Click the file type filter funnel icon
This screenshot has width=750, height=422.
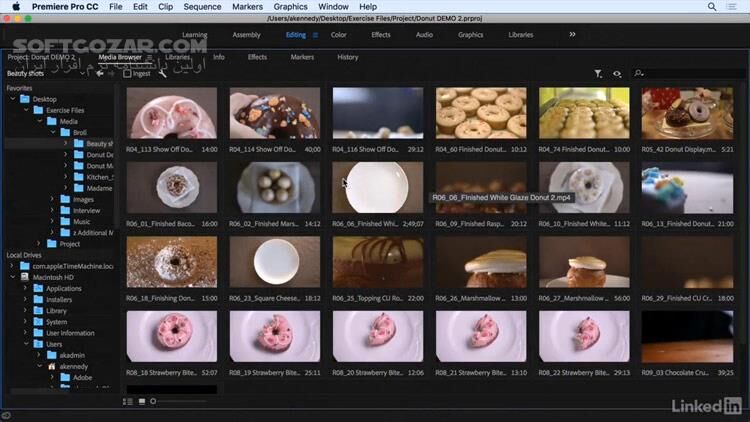point(598,73)
